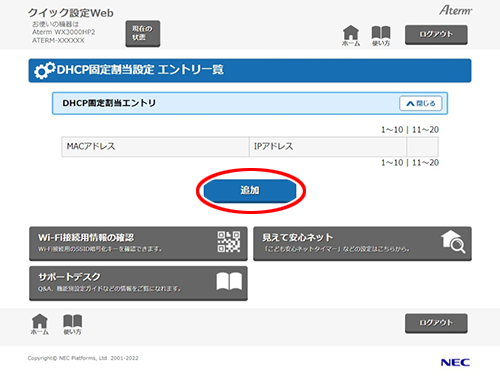Open the top 使い方 manual book icon
This screenshot has width=500, height=383.
click(381, 36)
